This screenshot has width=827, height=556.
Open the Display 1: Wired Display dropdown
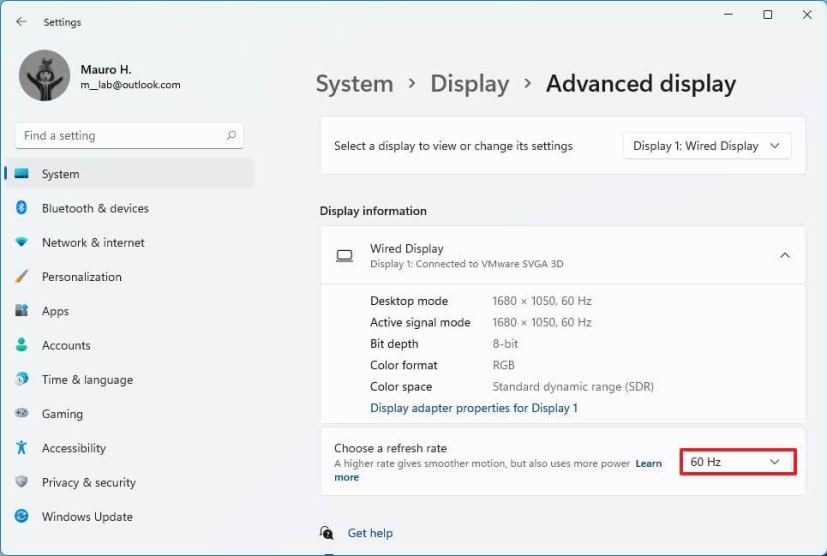click(x=707, y=146)
